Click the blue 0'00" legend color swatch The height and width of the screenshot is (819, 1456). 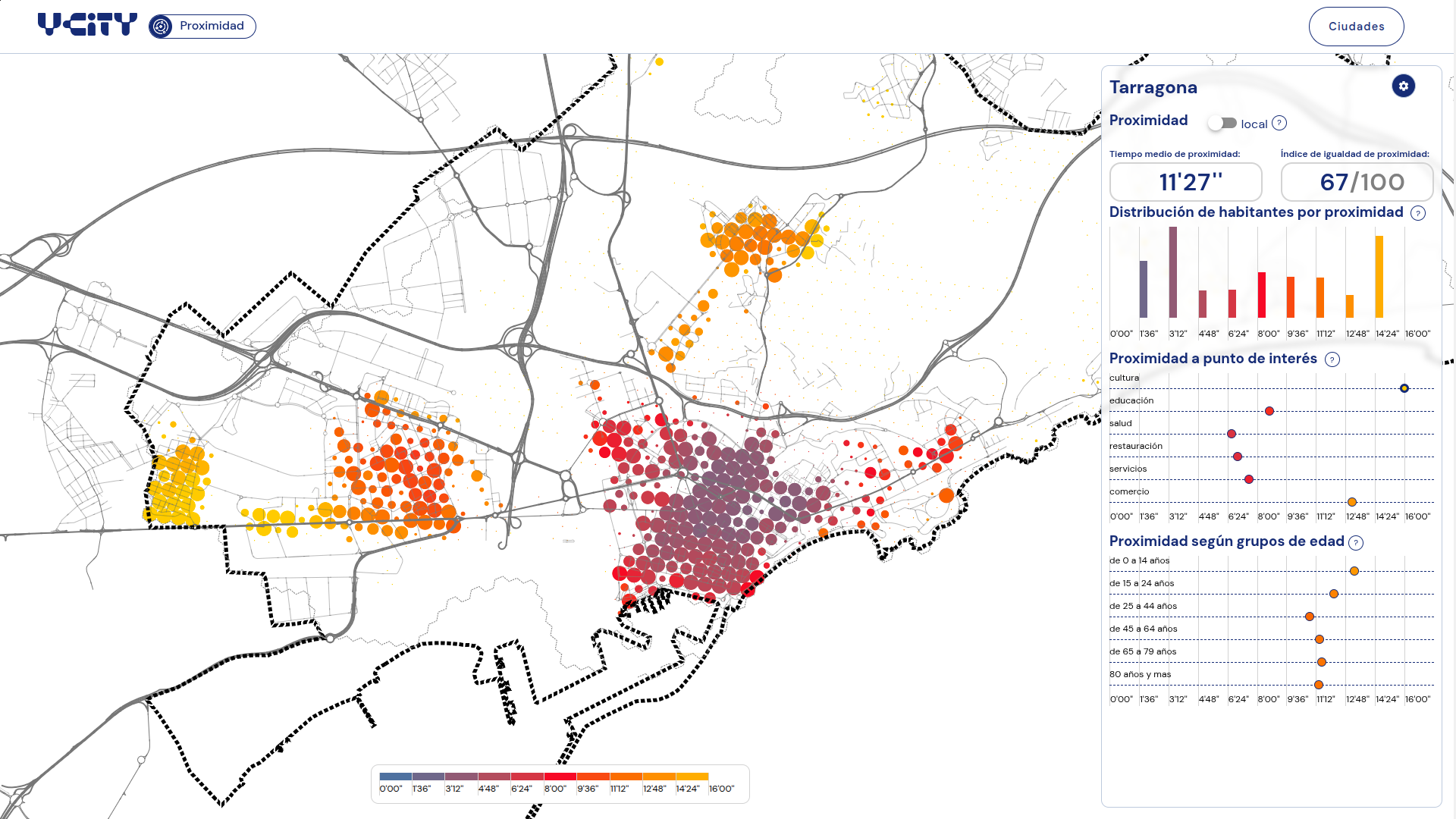(x=396, y=777)
